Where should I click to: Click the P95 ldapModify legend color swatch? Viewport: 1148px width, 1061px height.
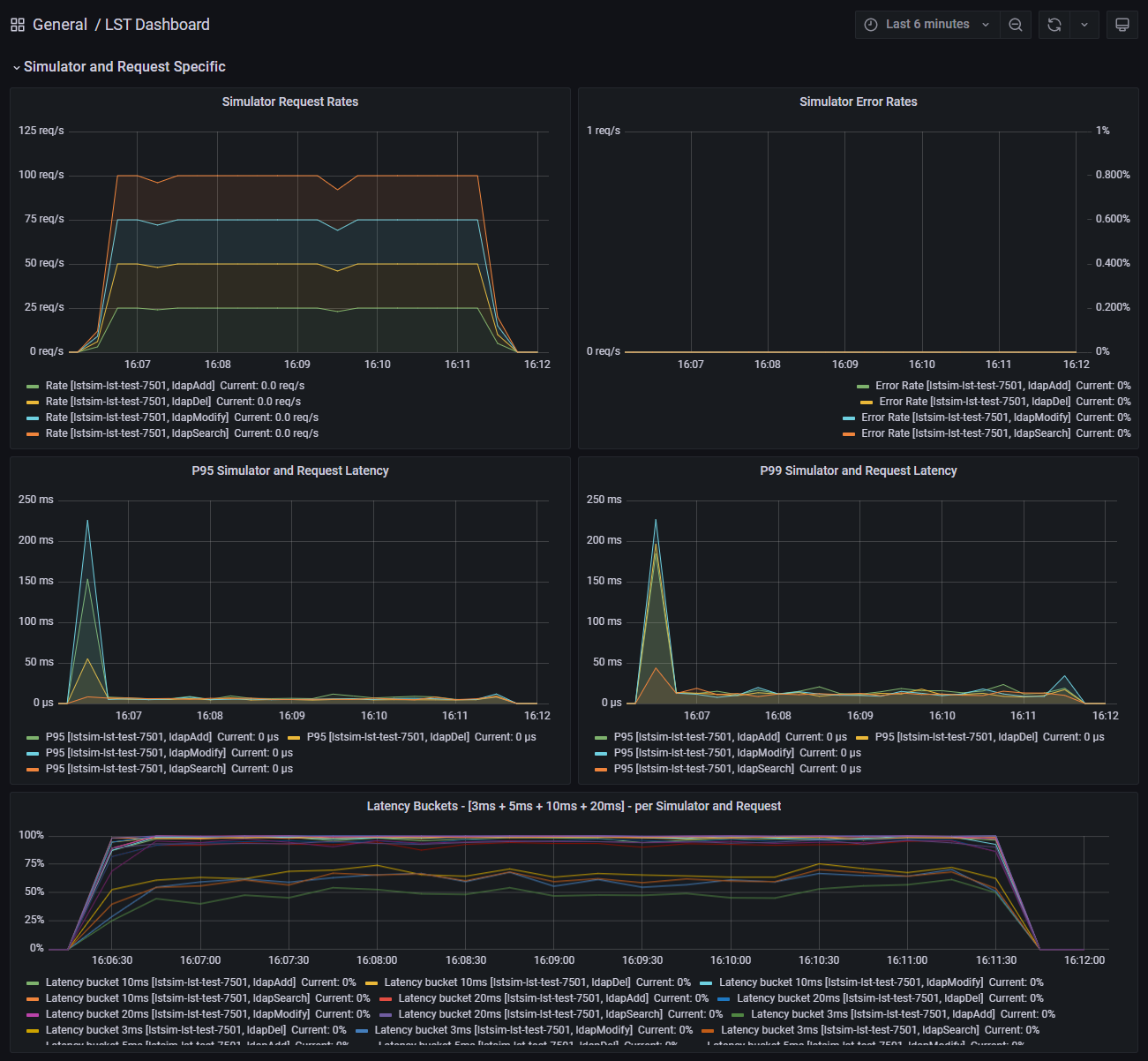33,754
